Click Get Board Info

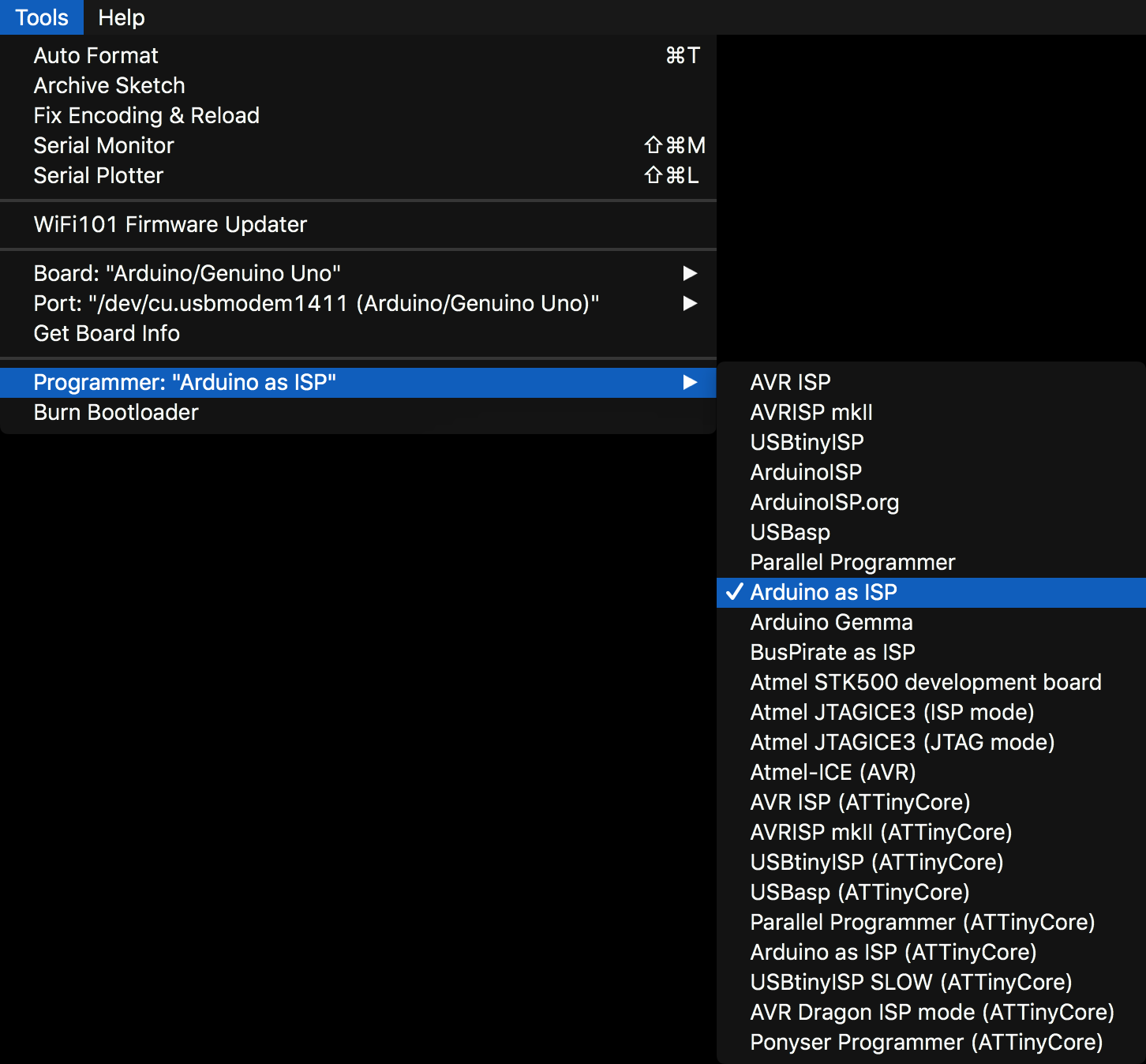107,333
